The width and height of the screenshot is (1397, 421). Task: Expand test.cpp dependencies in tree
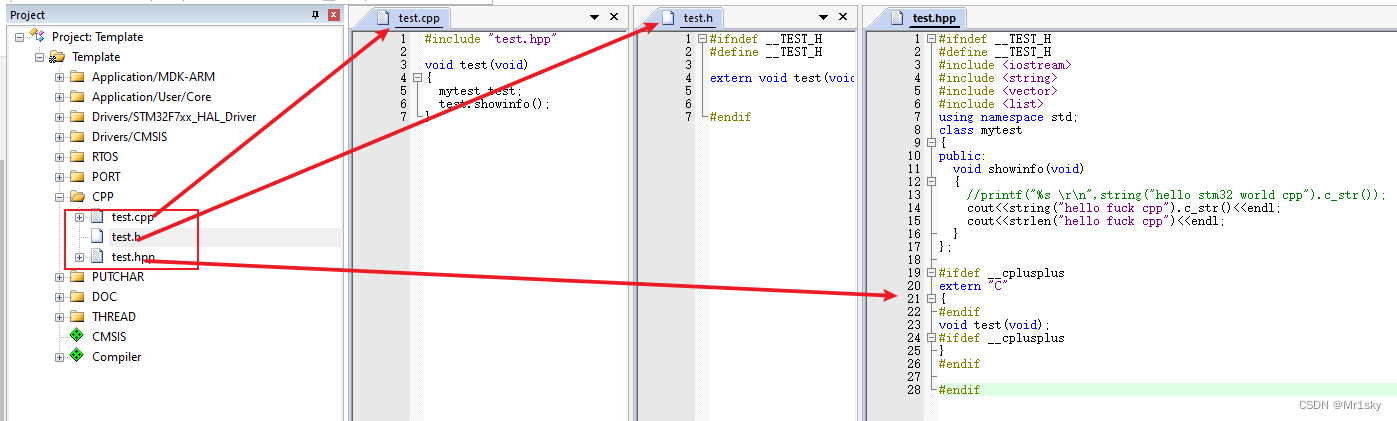pos(80,217)
